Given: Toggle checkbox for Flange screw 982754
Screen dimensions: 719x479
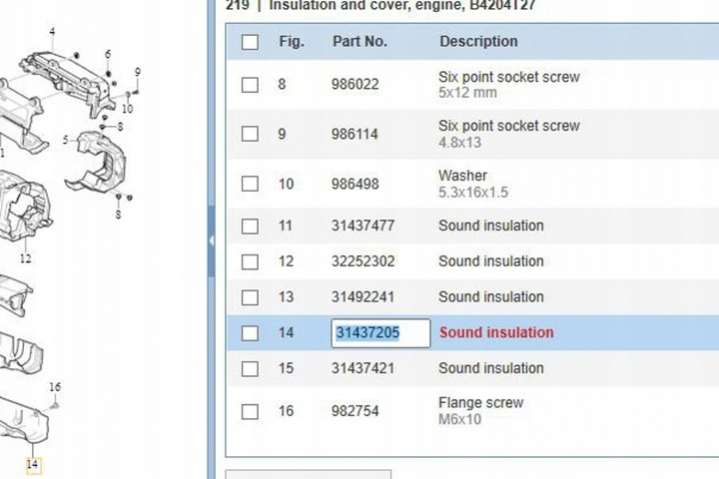Looking at the screenshot, I should [250, 411].
